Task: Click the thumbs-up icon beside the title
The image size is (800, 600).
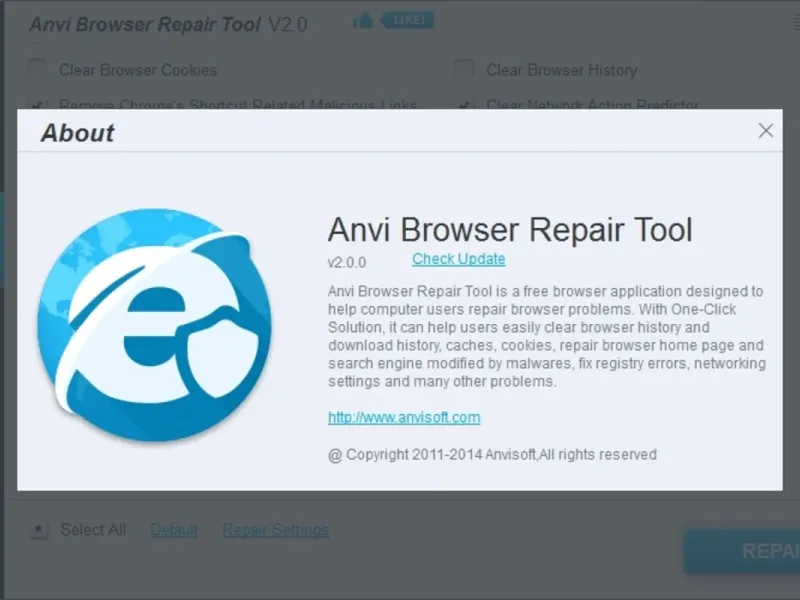Action: 363,20
